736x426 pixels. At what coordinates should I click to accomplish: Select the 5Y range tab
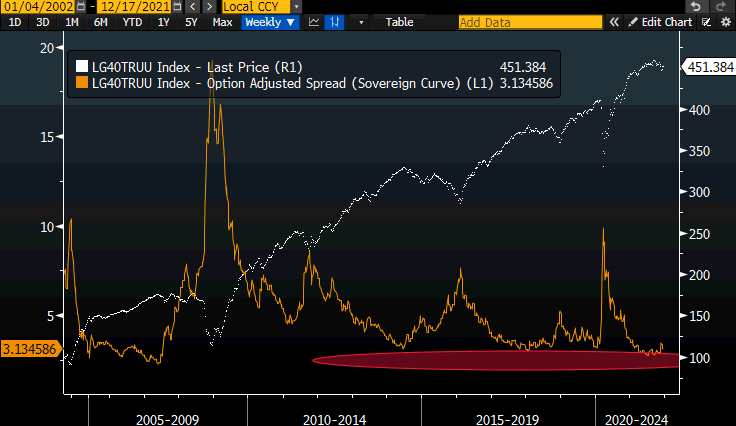coord(191,22)
